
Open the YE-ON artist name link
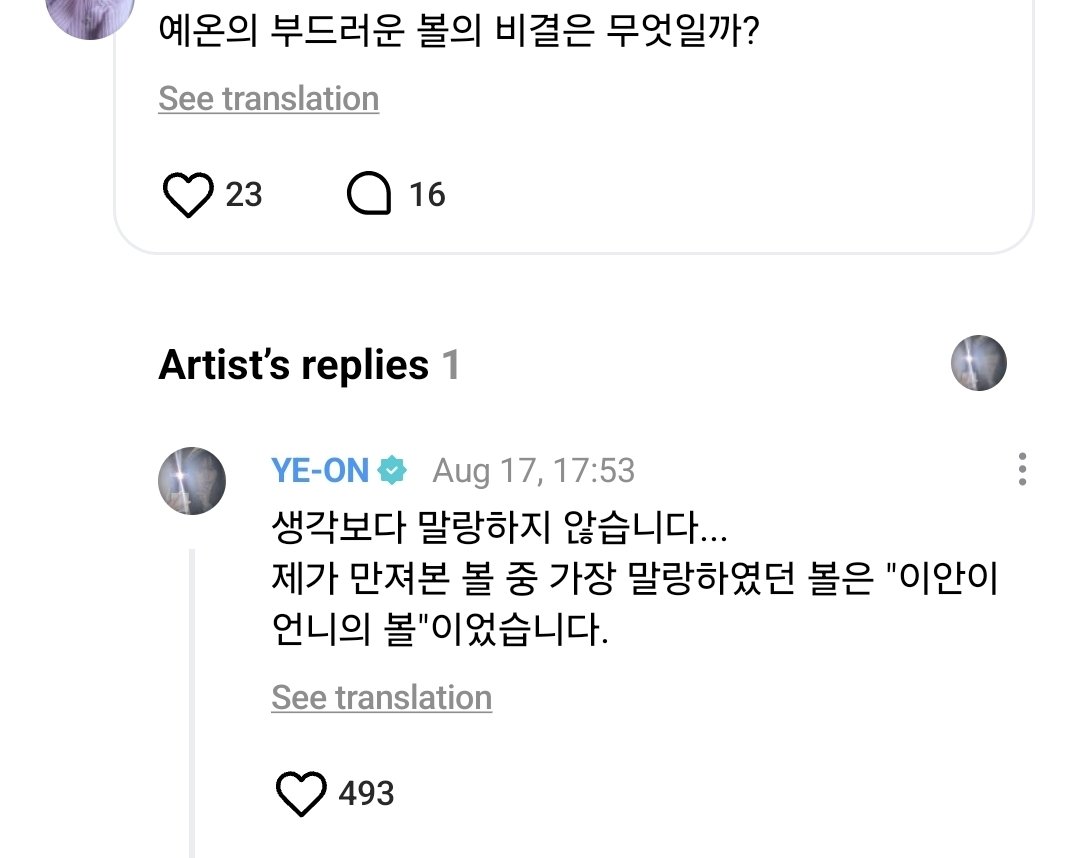pyautogui.click(x=320, y=470)
